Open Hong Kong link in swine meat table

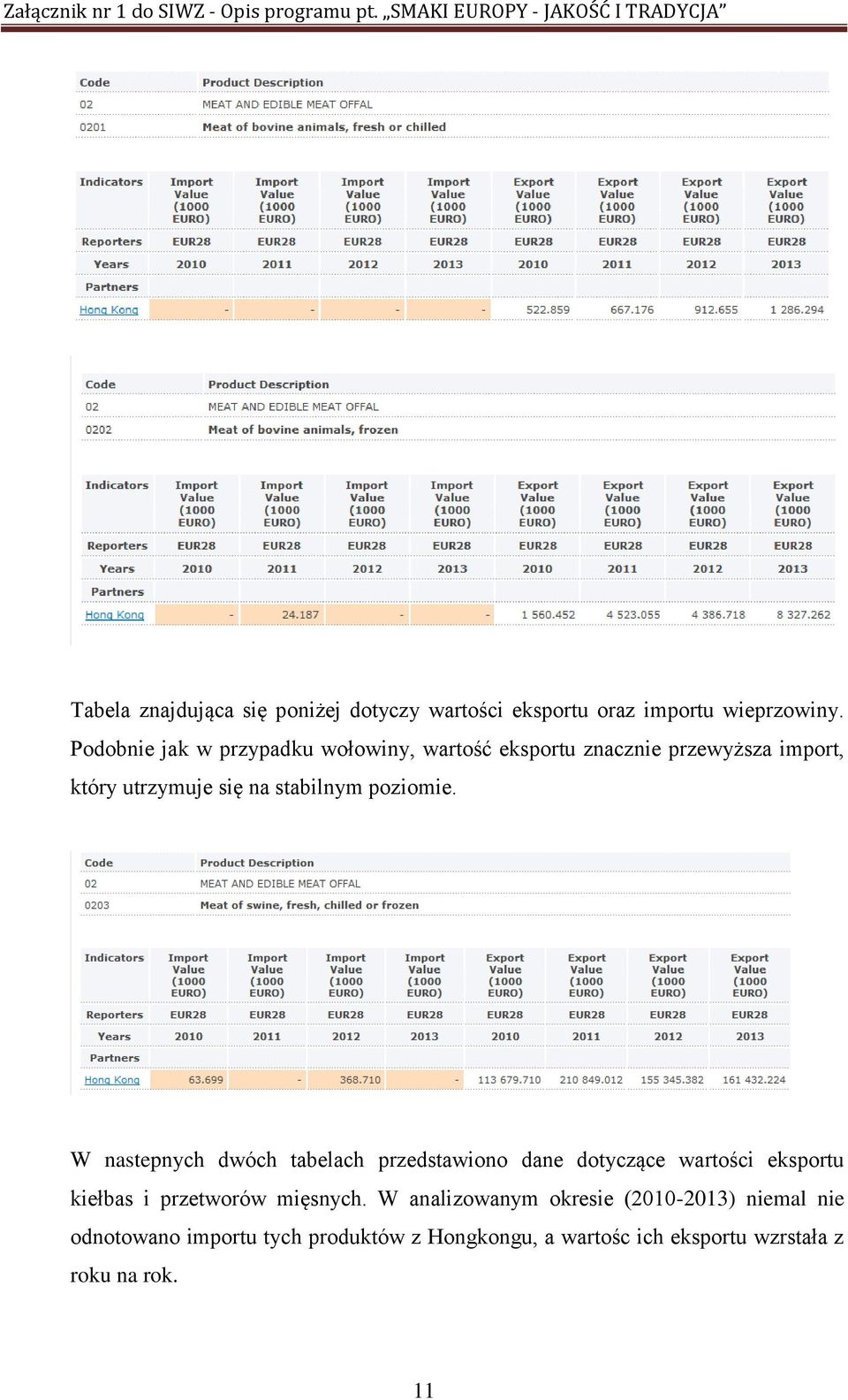[x=112, y=1080]
